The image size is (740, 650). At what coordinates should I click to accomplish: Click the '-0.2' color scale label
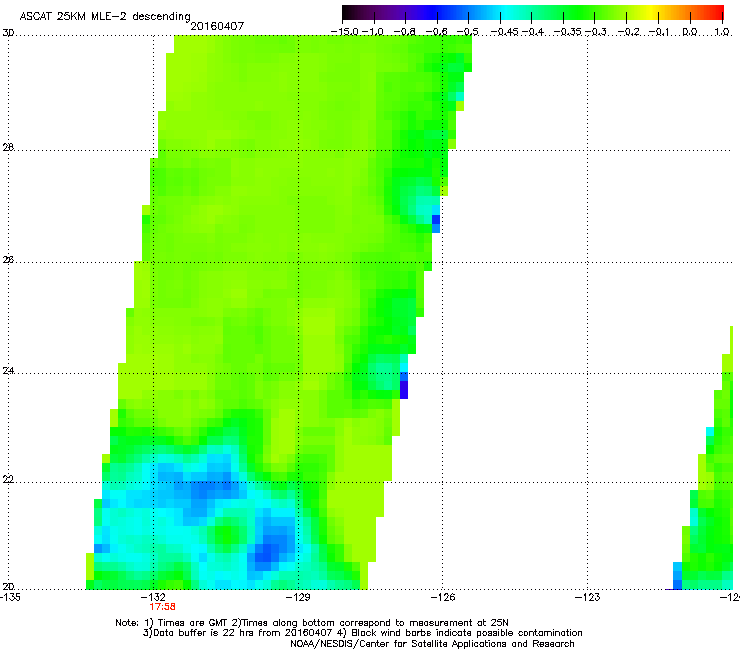628,32
